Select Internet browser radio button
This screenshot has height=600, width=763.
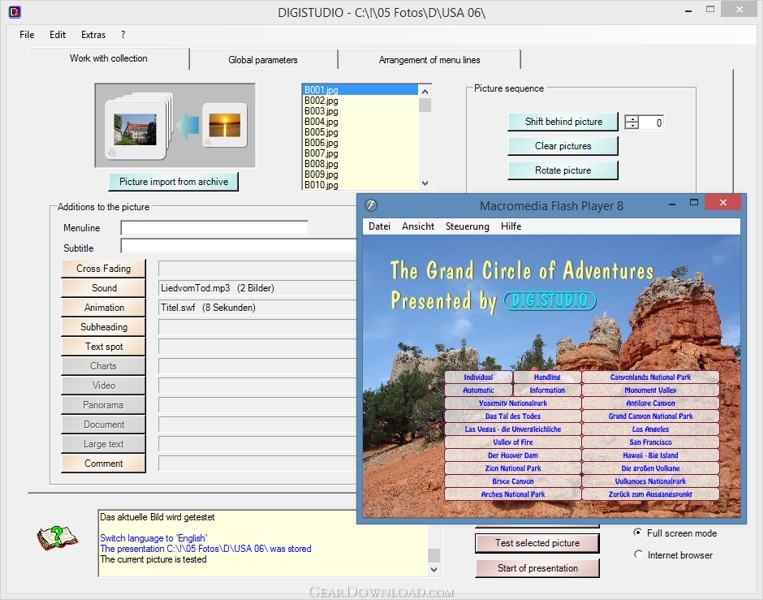pos(637,555)
